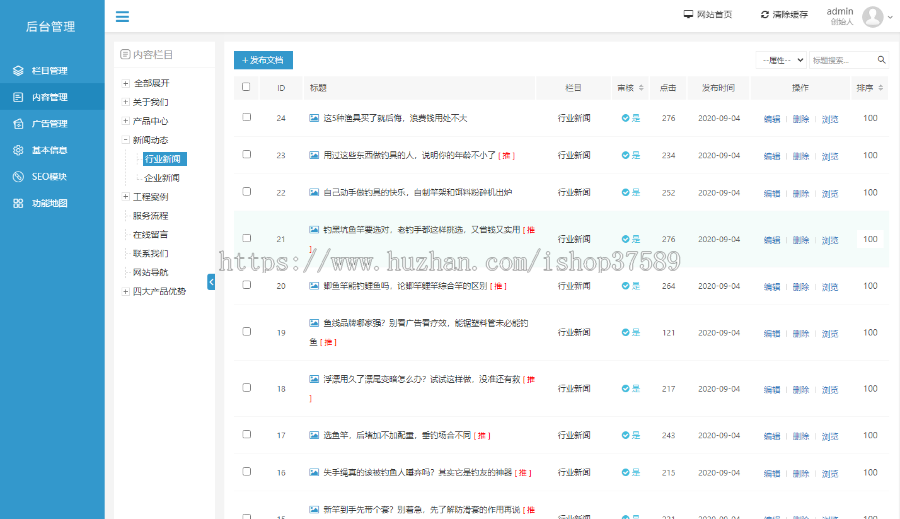Image resolution: width=900 pixels, height=519 pixels.
Task: Check the row ID 21 checkbox
Action: pyautogui.click(x=247, y=238)
